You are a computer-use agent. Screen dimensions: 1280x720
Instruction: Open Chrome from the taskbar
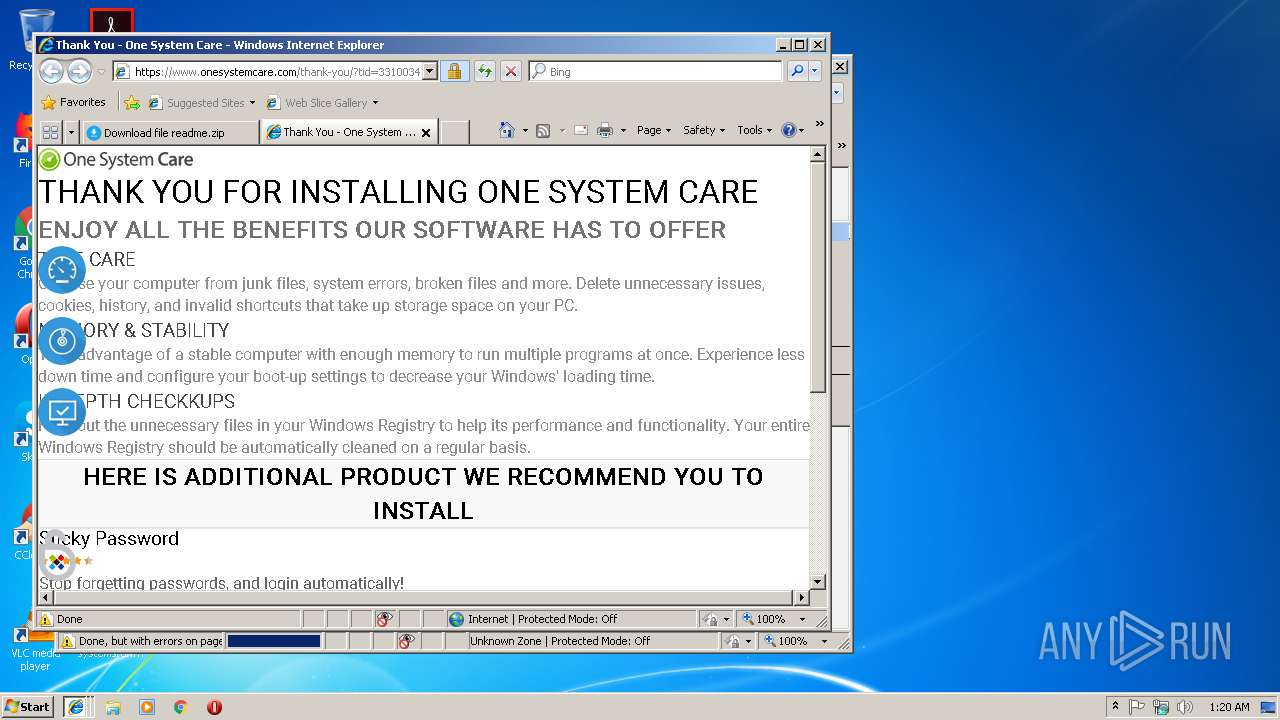point(180,707)
